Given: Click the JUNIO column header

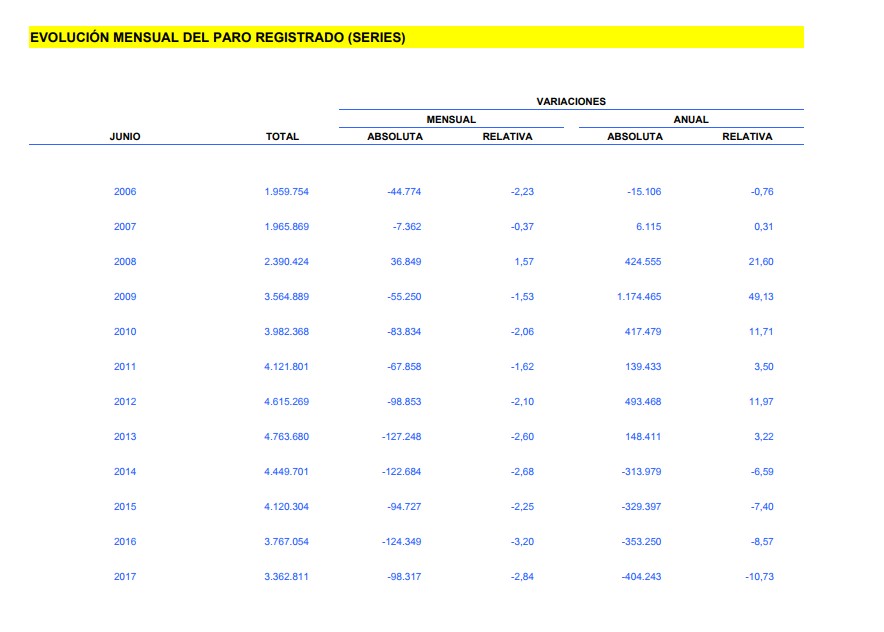Looking at the screenshot, I should point(125,137).
